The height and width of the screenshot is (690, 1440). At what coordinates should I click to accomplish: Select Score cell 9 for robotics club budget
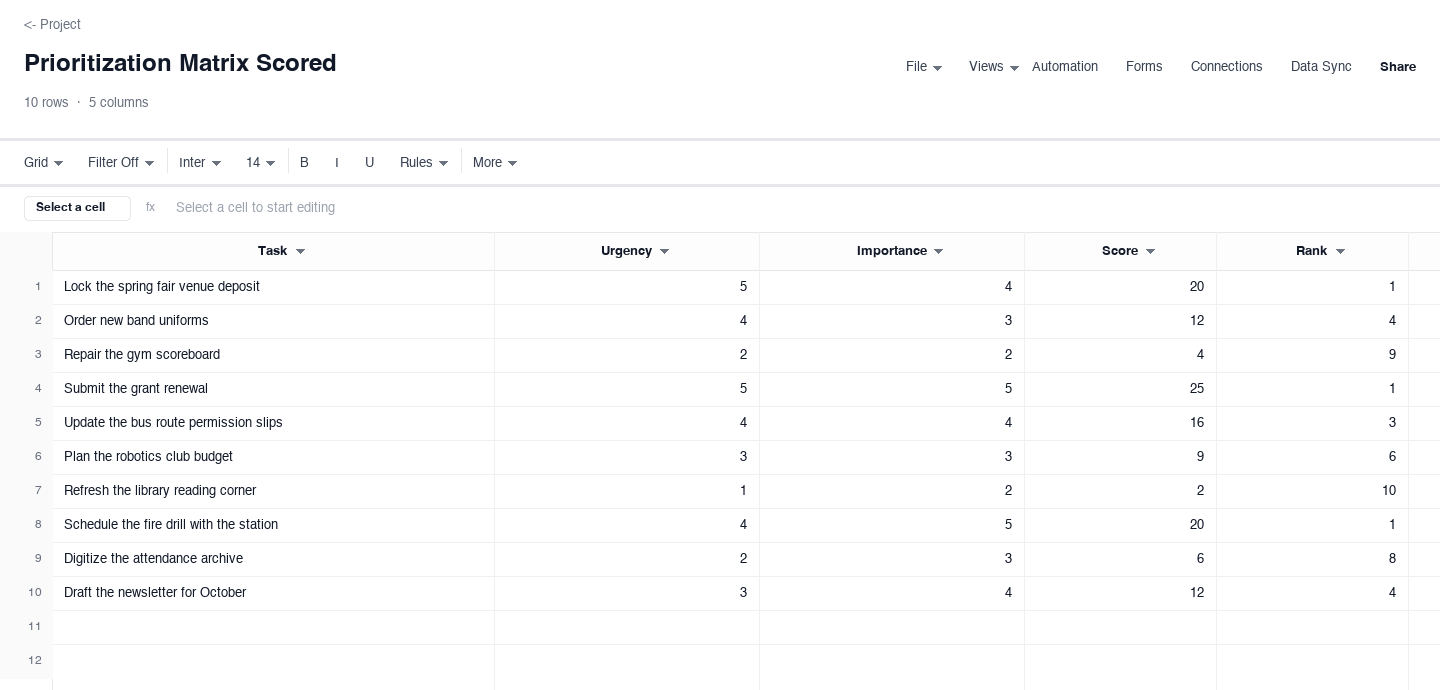tap(1120, 457)
